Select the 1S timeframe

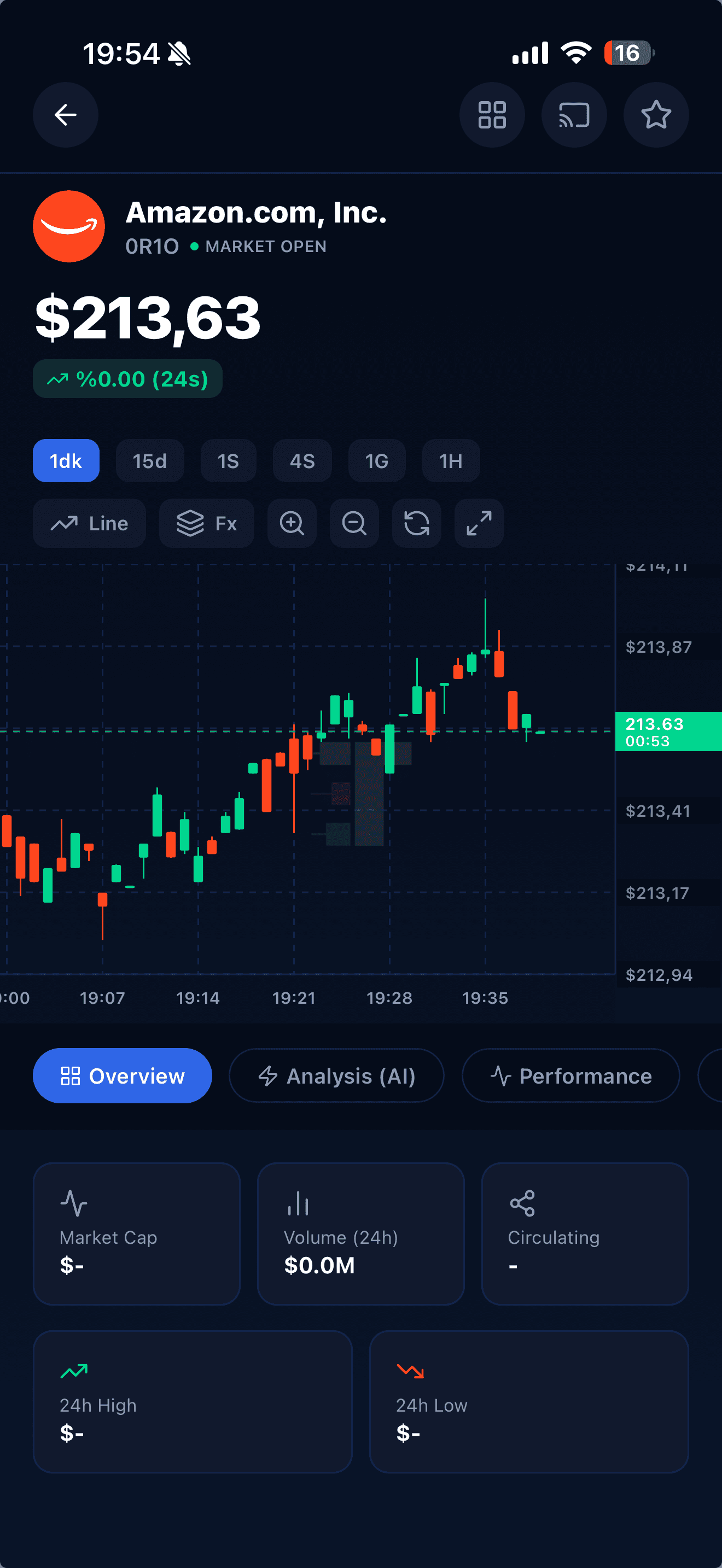(228, 461)
